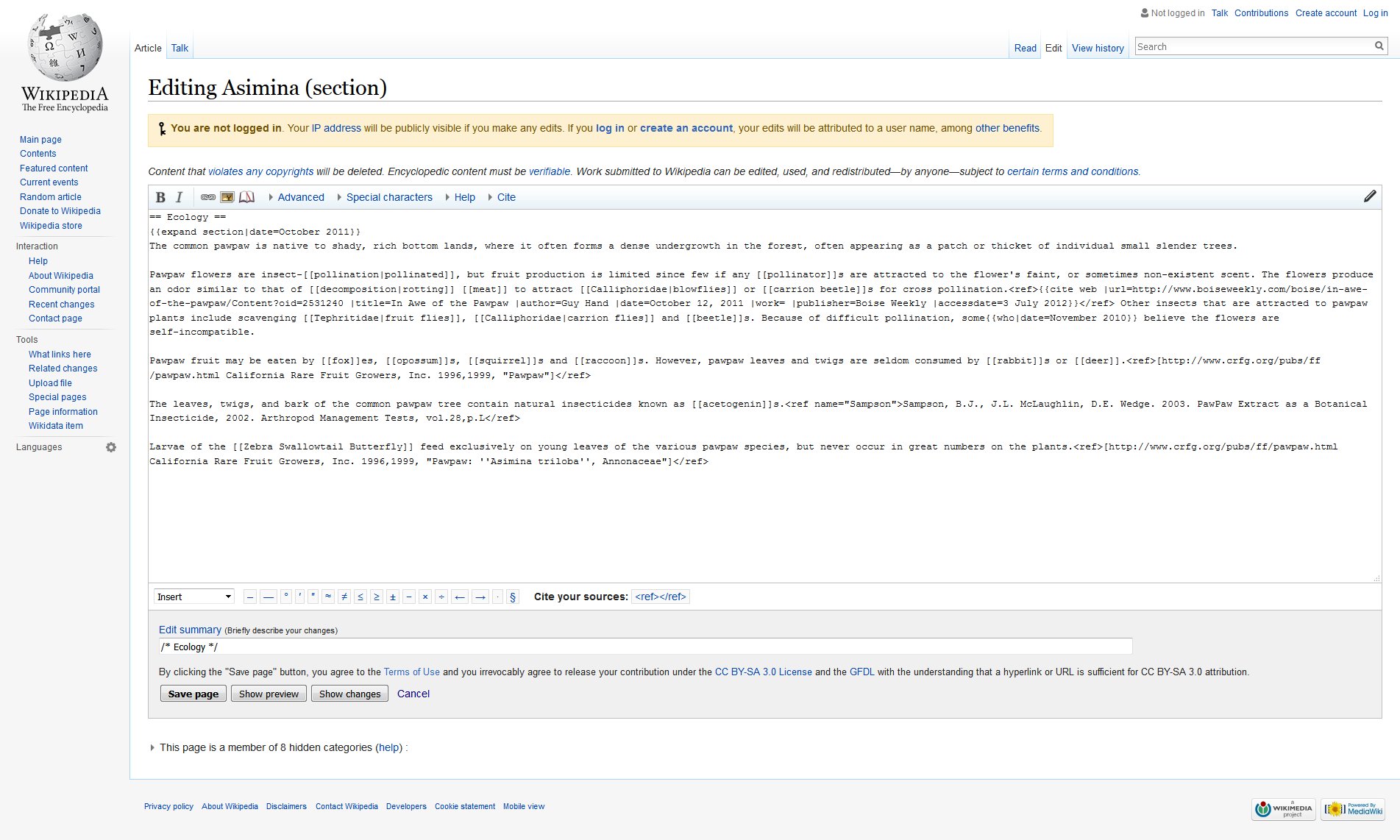
Task: Insert the right arrow character
Action: pyautogui.click(x=480, y=597)
